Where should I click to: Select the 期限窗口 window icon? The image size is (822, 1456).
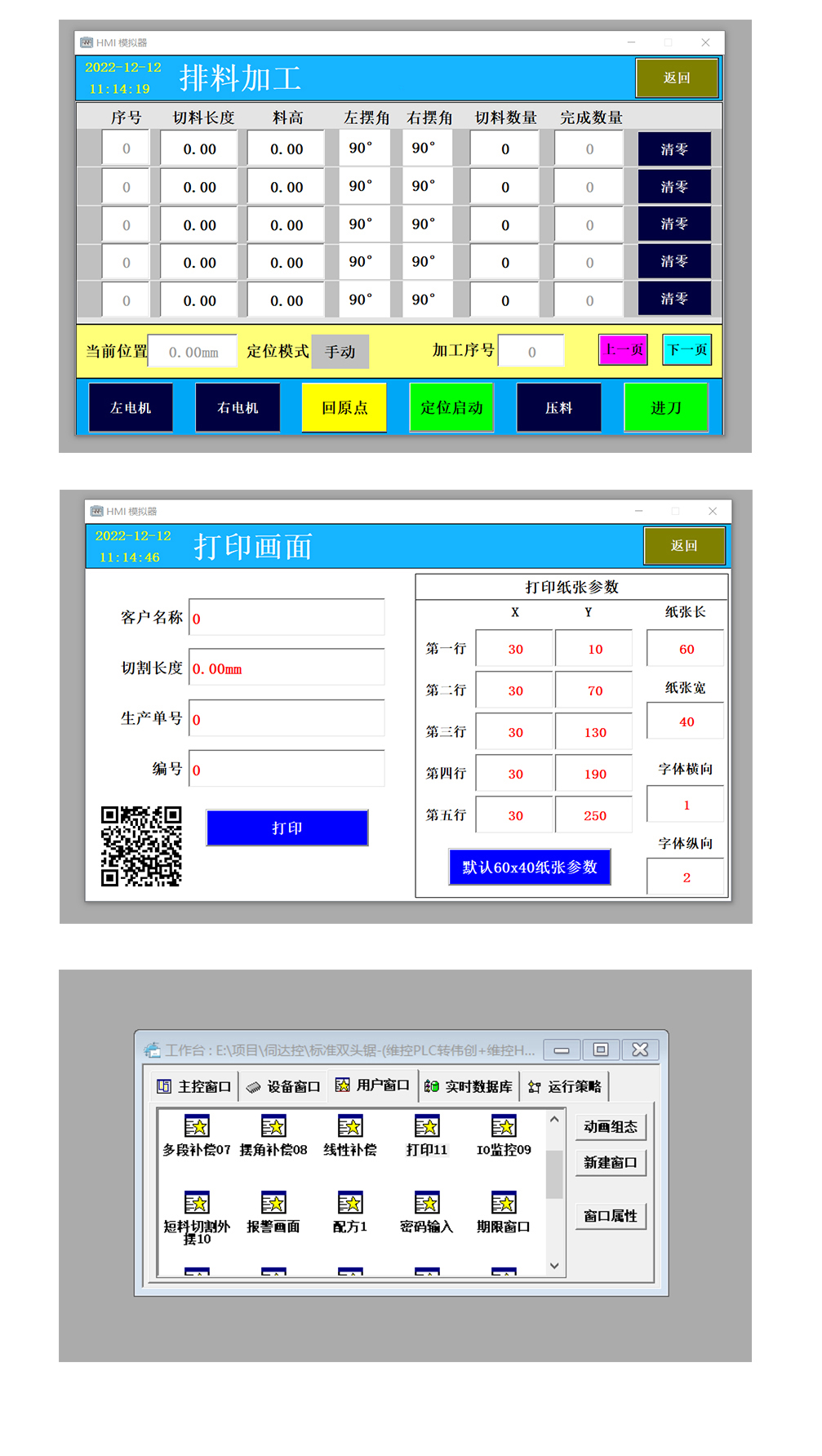click(x=504, y=1204)
